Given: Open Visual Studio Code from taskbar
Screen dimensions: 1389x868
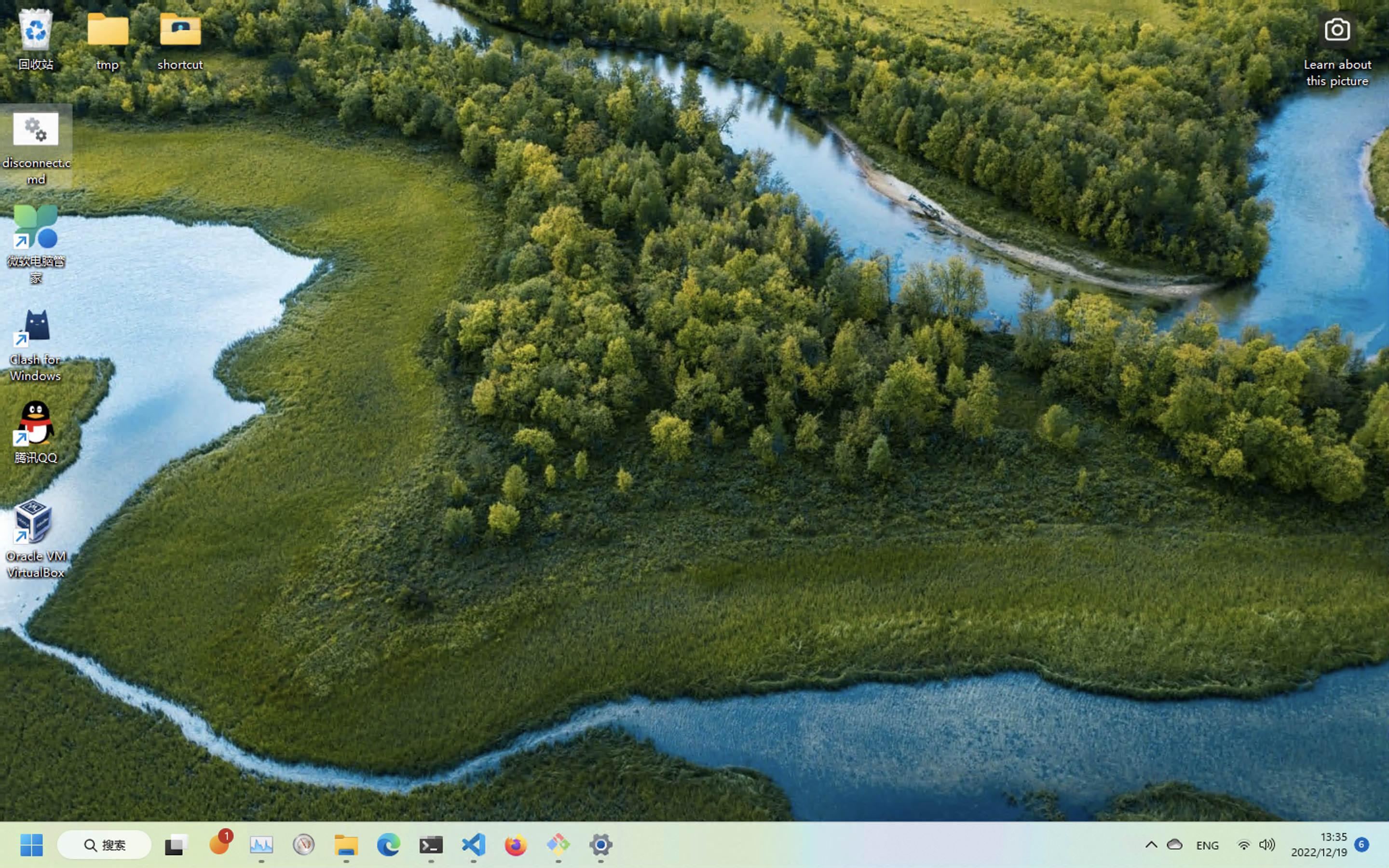Looking at the screenshot, I should tap(473, 844).
